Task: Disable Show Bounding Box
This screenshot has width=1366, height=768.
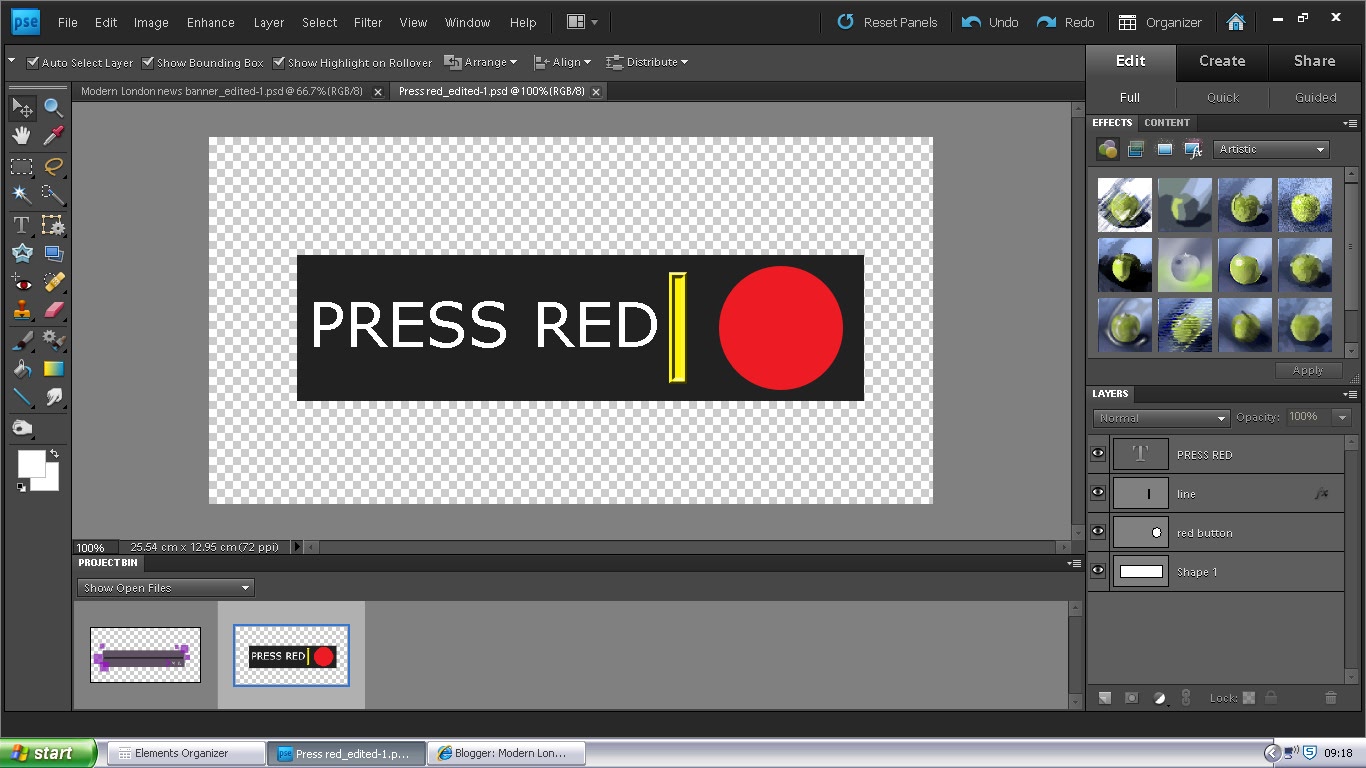Action: click(146, 62)
